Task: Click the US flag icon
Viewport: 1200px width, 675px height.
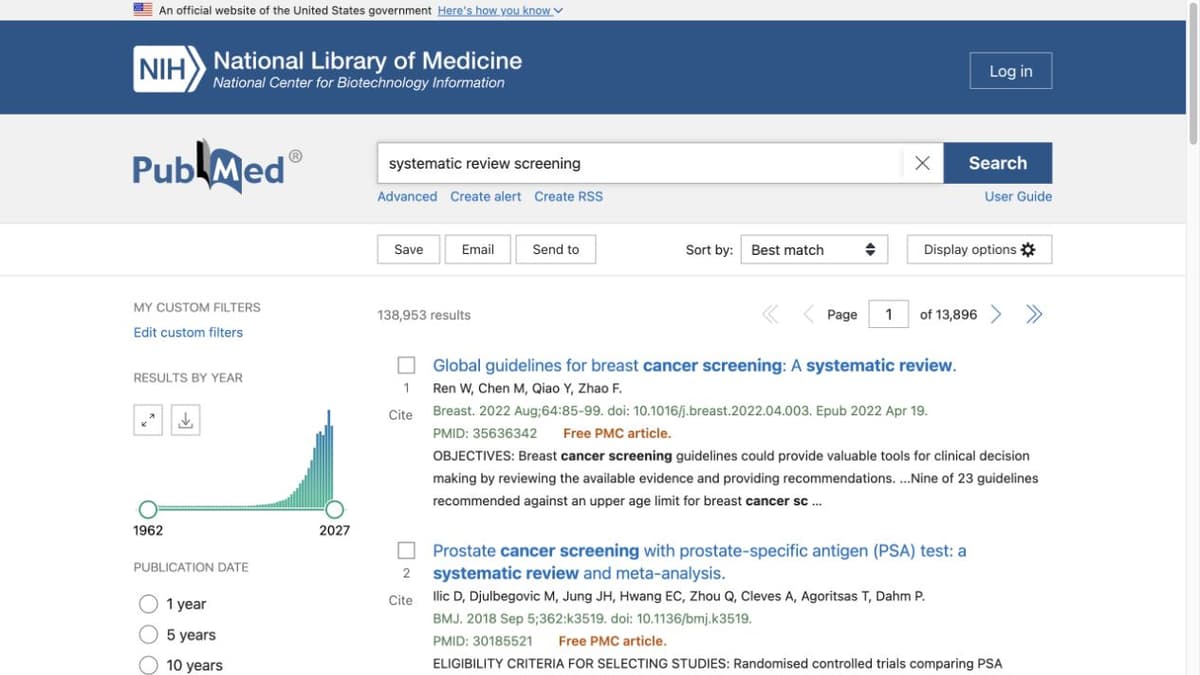Action: pyautogui.click(x=143, y=10)
